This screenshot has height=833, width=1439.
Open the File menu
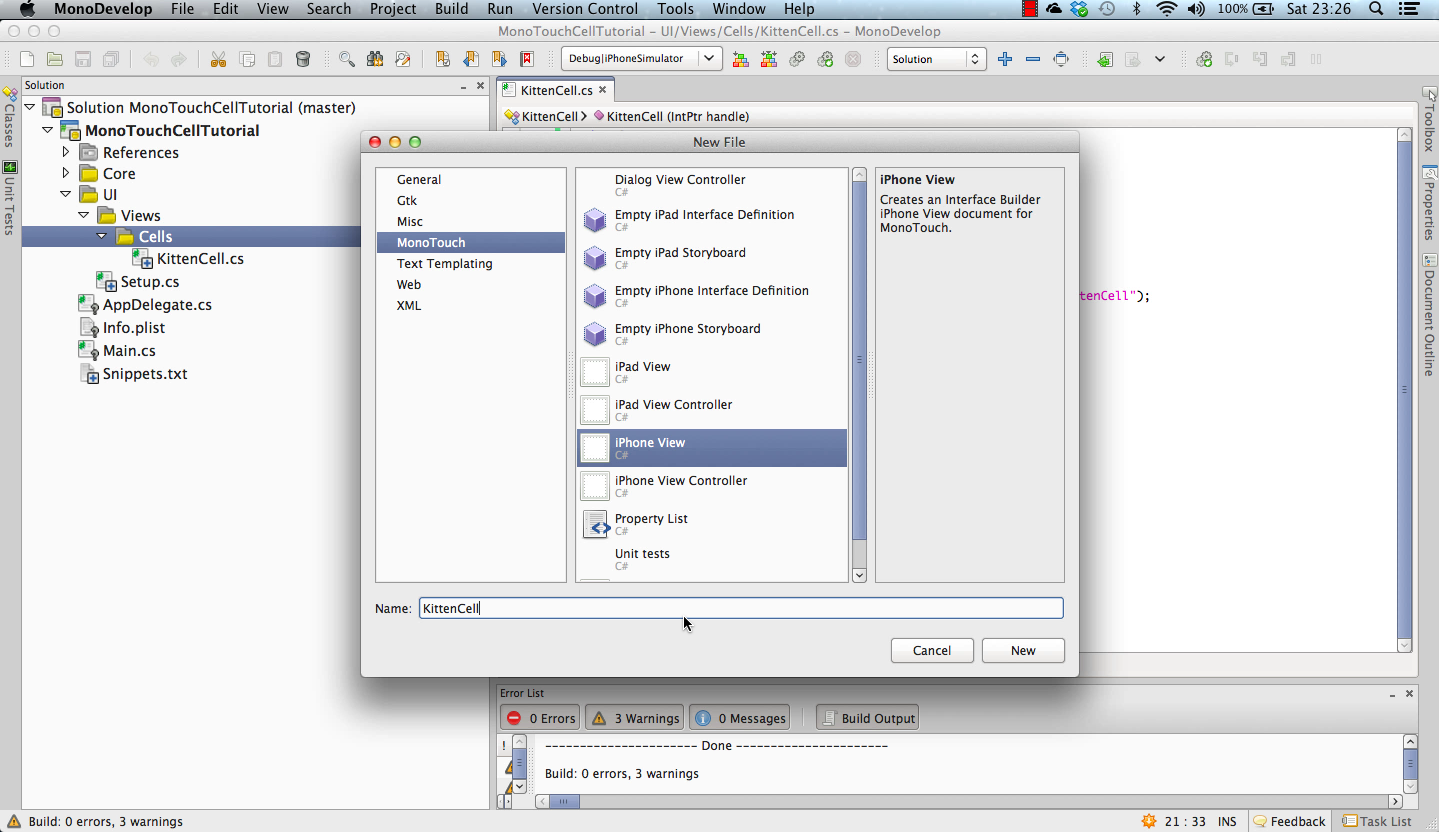tap(182, 9)
